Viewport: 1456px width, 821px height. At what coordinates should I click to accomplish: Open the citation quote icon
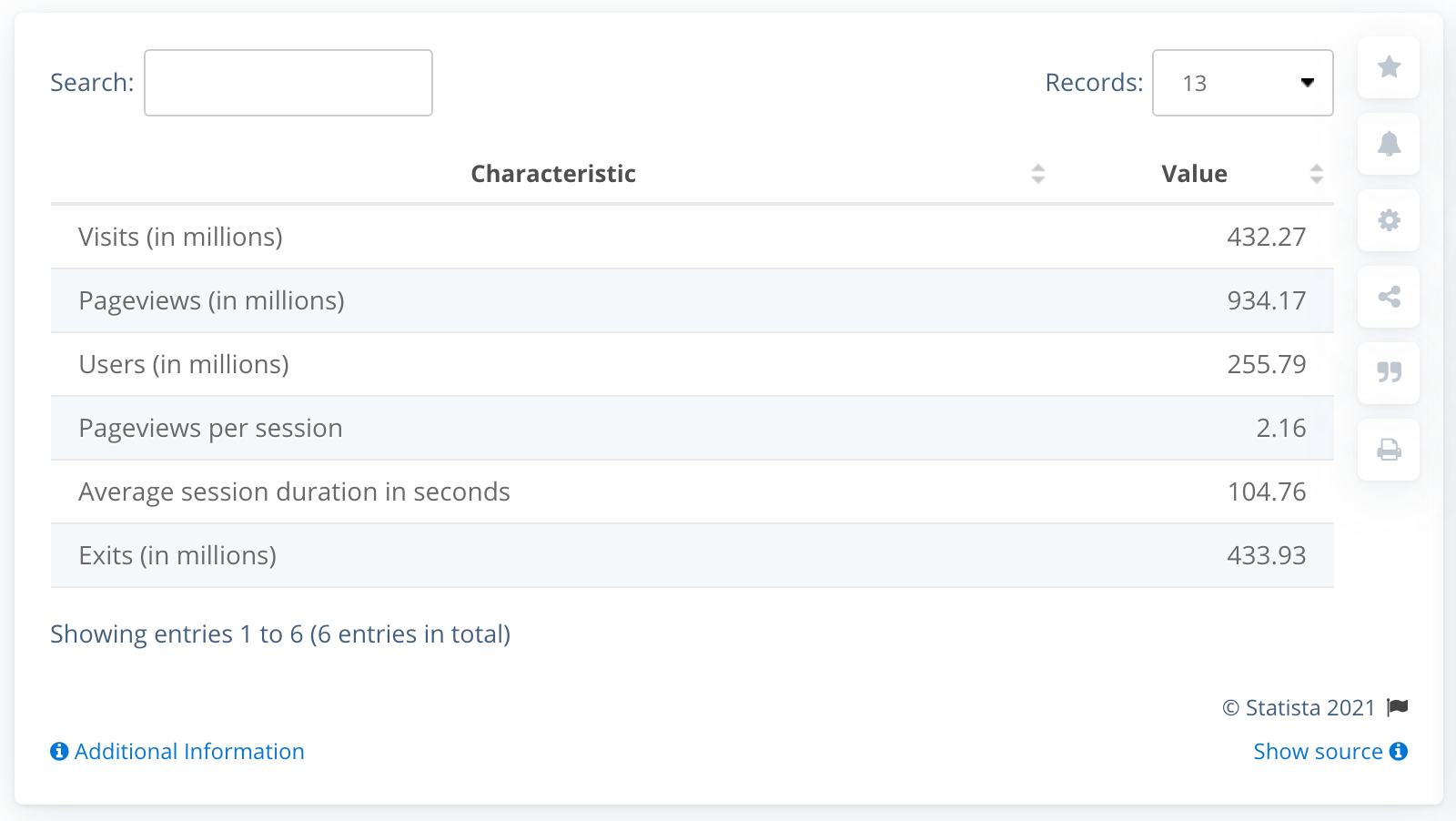(1389, 373)
